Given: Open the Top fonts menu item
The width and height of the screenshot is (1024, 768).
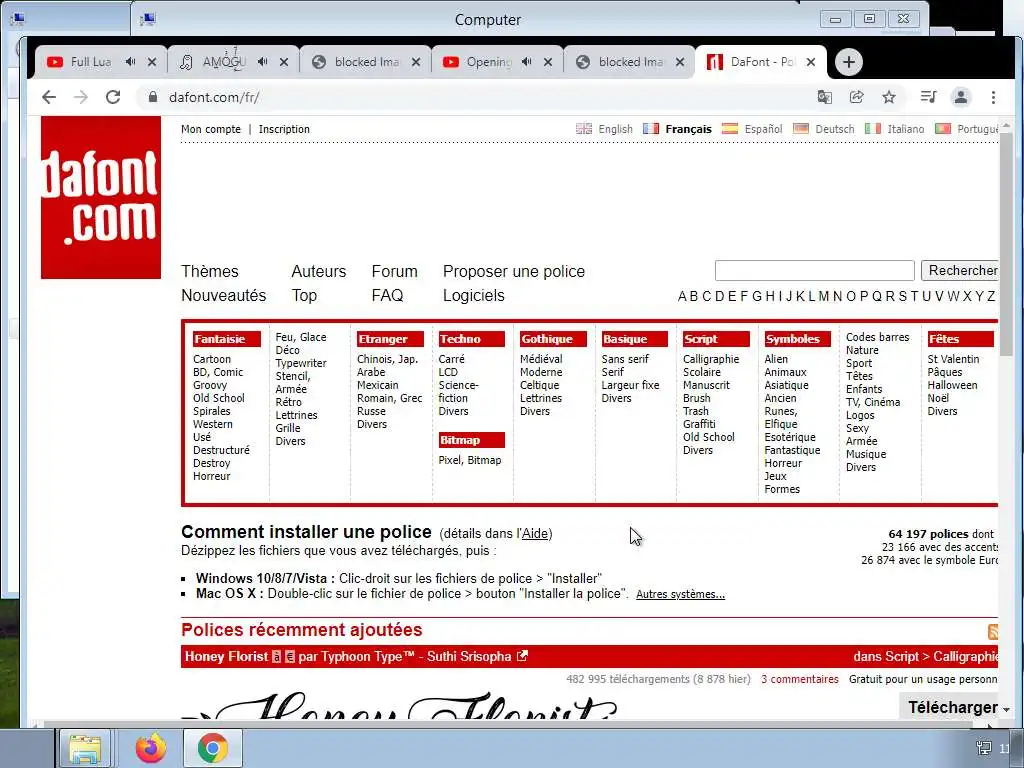Looking at the screenshot, I should [x=304, y=295].
